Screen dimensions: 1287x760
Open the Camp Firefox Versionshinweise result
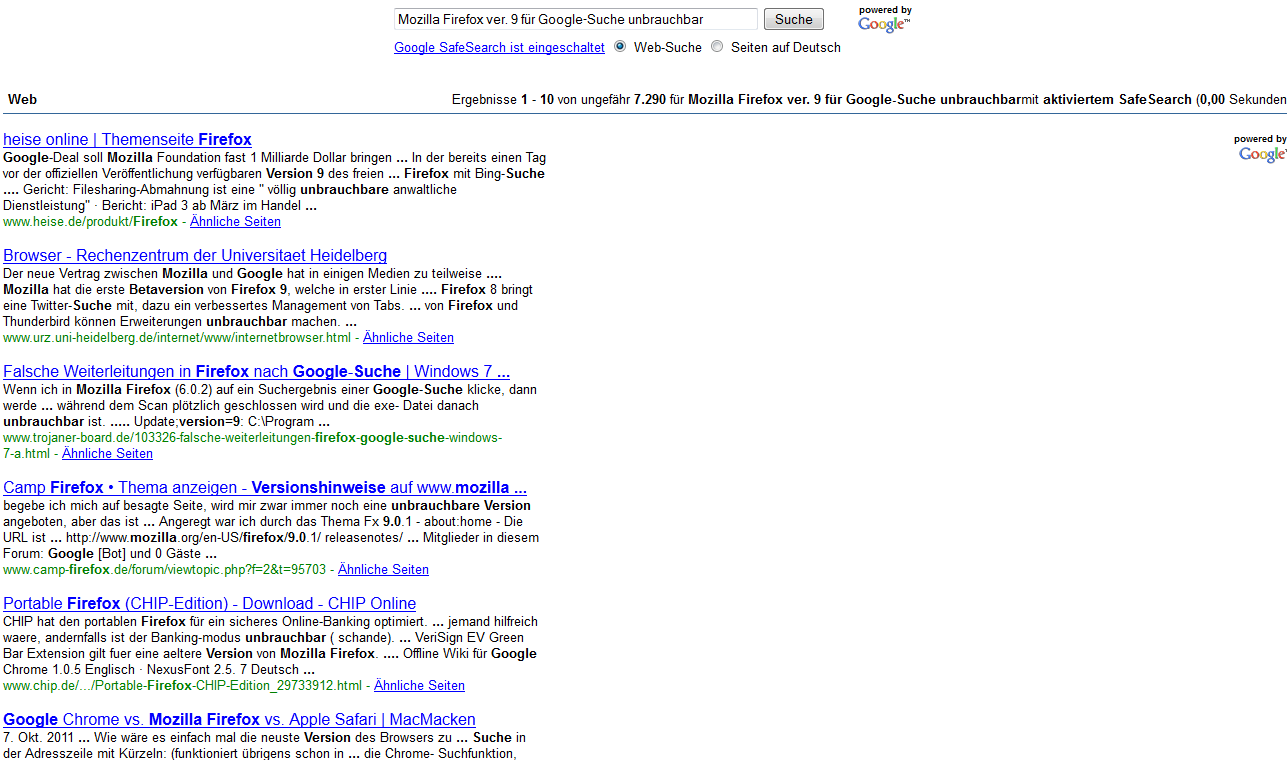265,487
